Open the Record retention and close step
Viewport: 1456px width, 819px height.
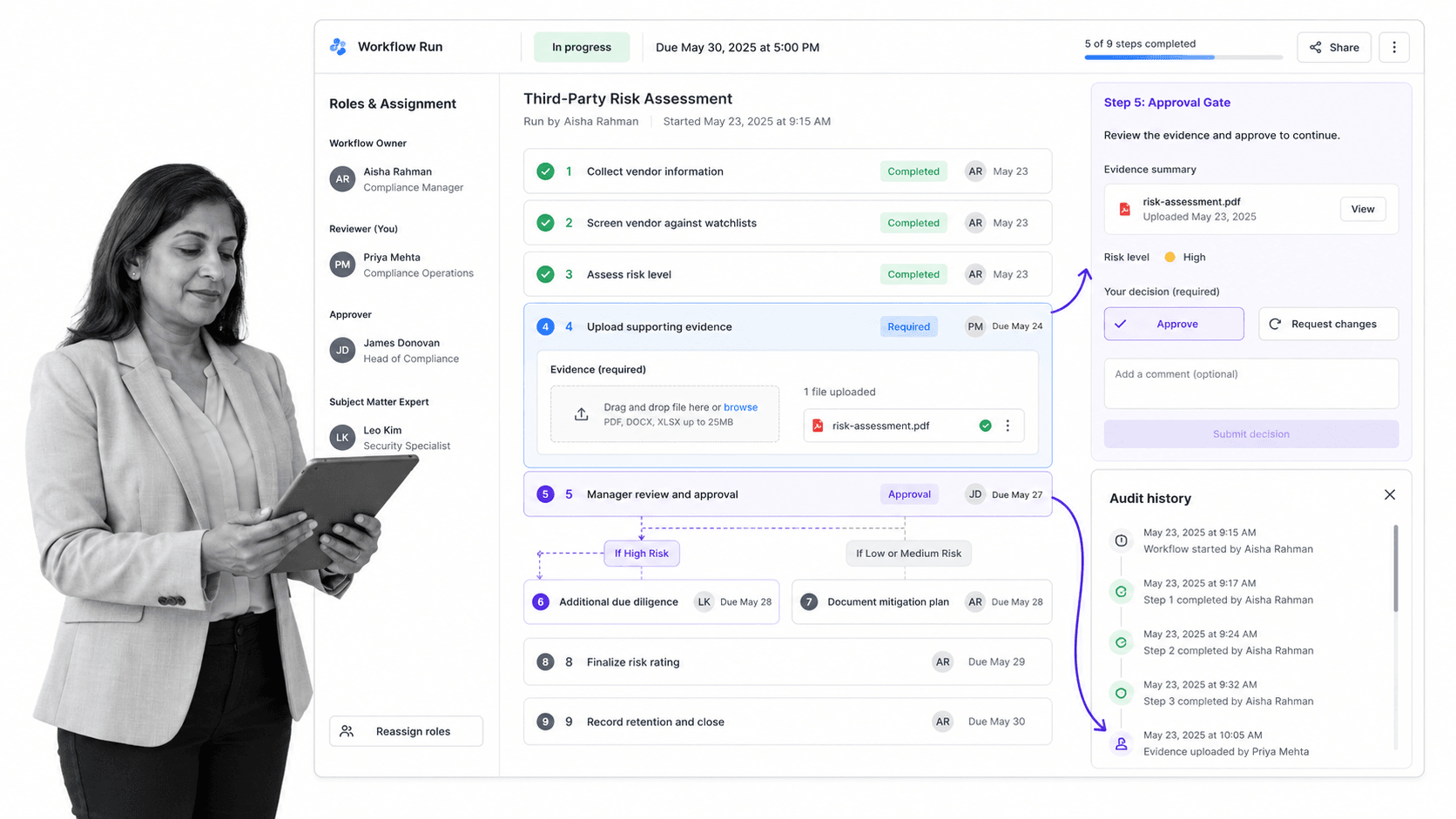point(787,722)
